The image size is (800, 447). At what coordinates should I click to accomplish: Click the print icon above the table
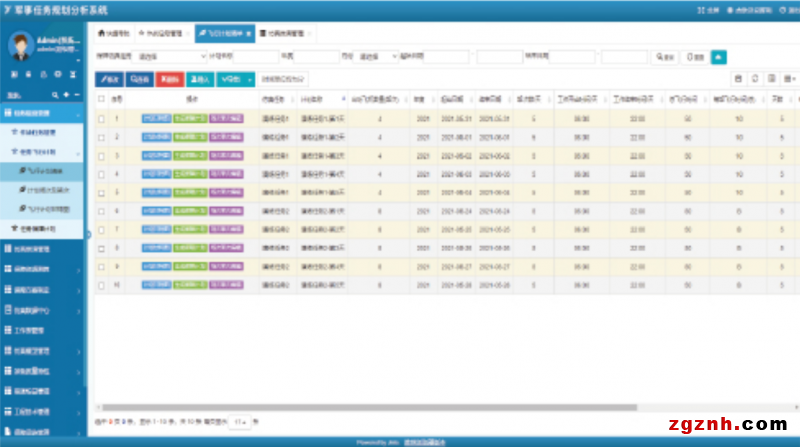739,78
